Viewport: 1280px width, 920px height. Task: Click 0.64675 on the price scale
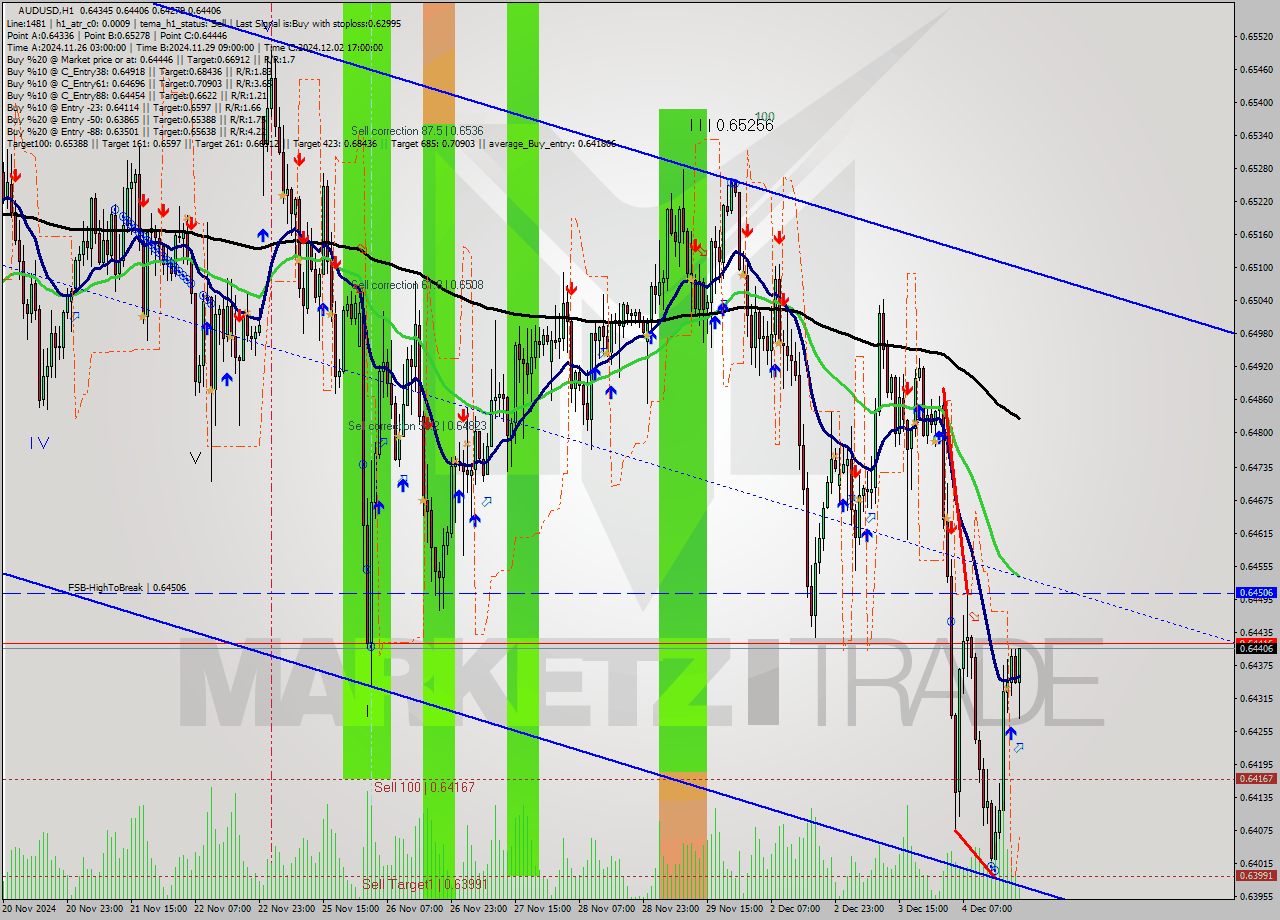click(1256, 500)
